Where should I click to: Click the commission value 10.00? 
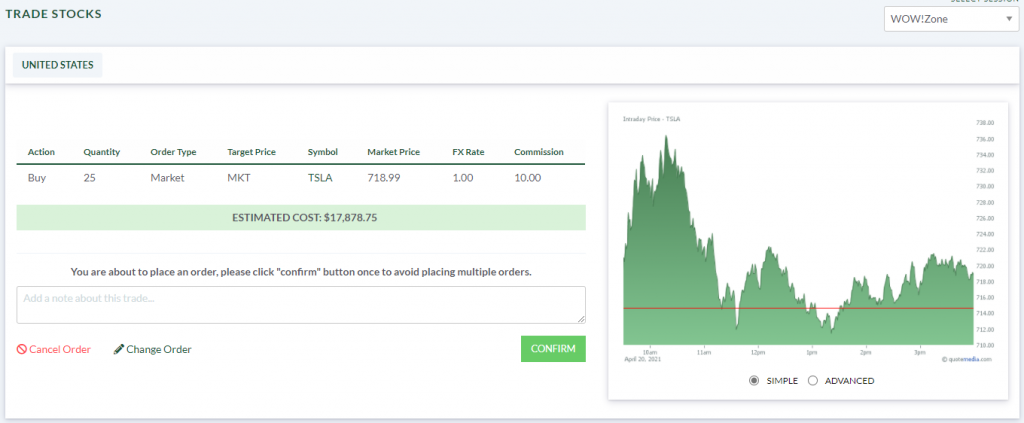528,177
